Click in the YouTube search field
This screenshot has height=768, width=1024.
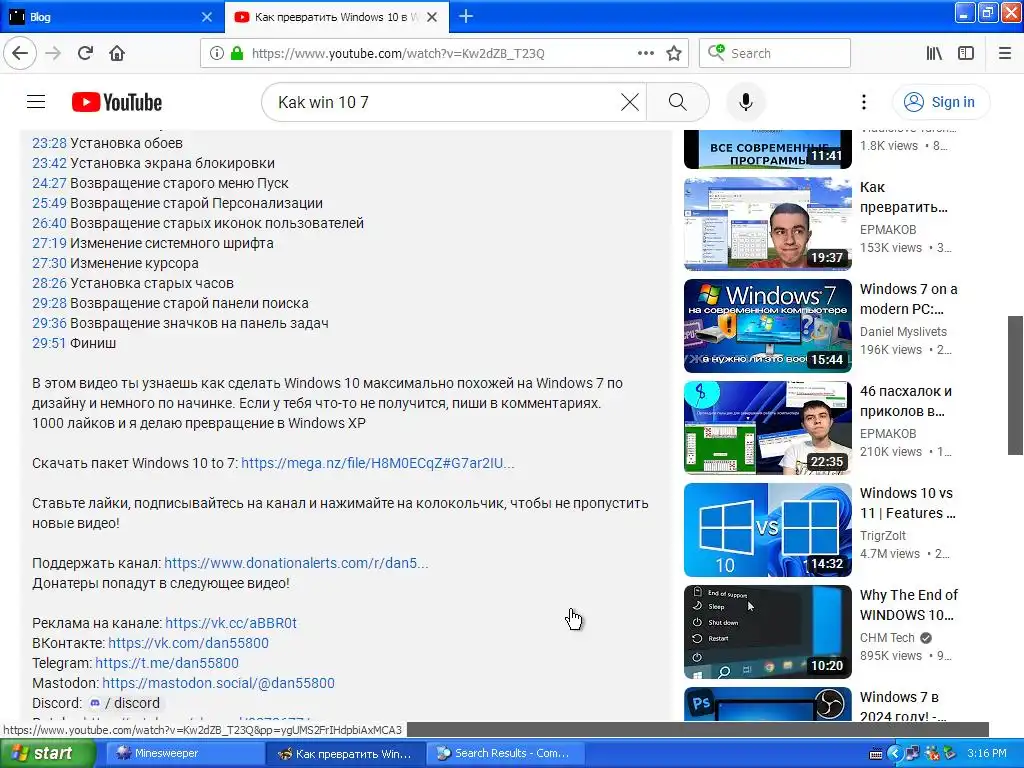pos(444,102)
